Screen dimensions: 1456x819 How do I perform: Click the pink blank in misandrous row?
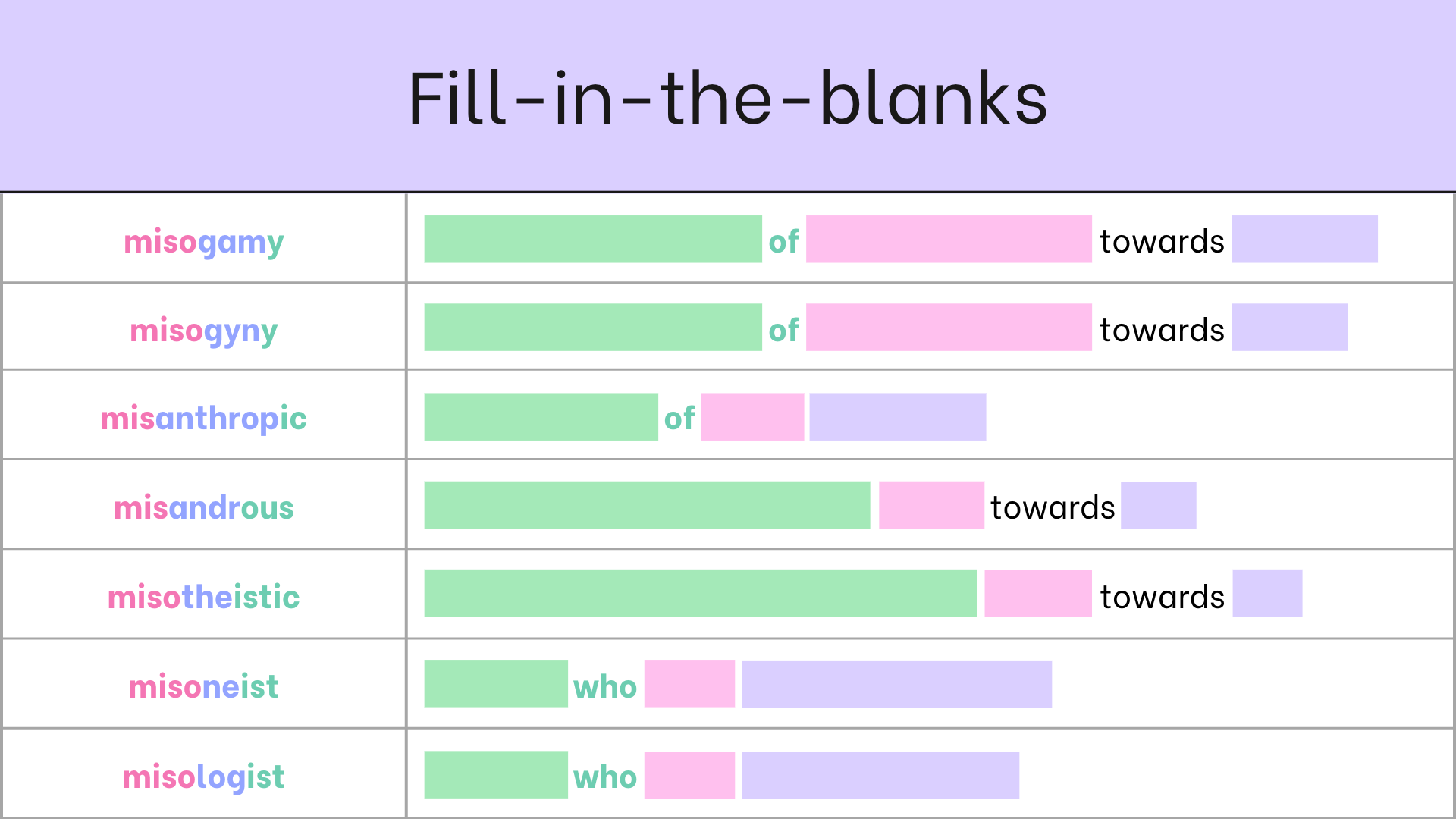click(x=931, y=505)
